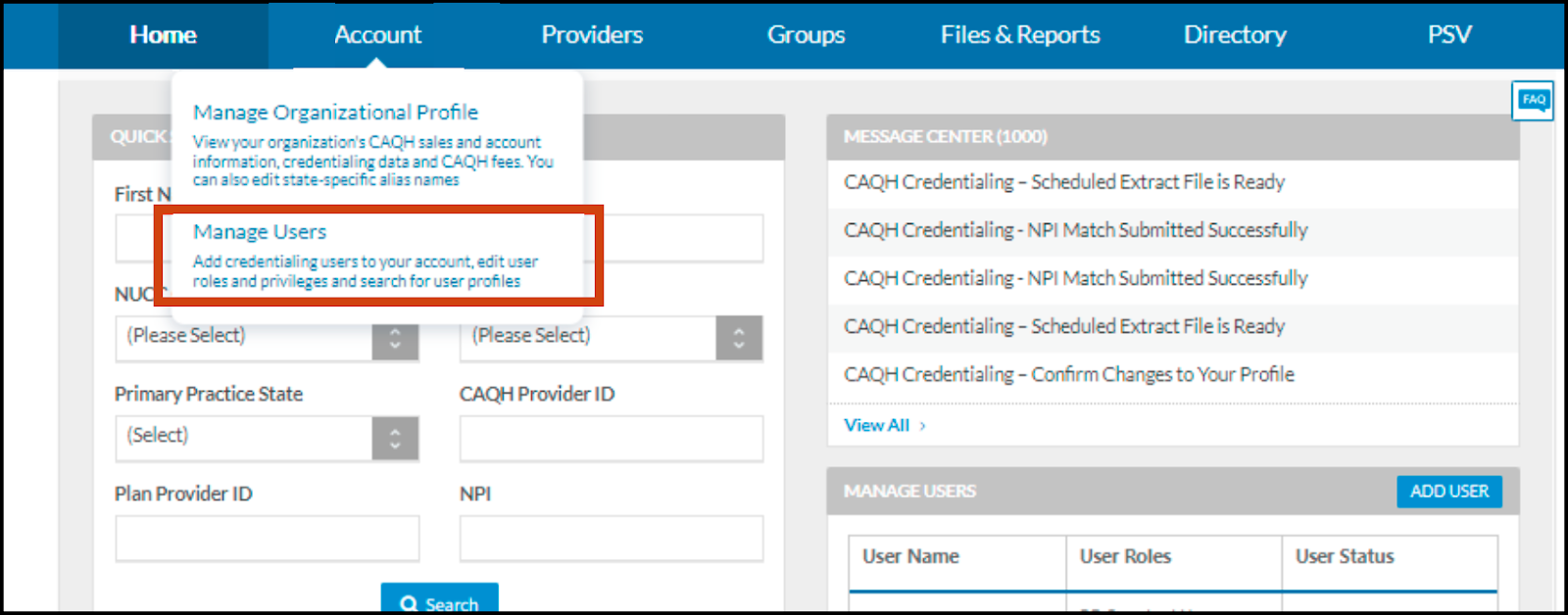Go to the Home tab

pyautogui.click(x=163, y=35)
